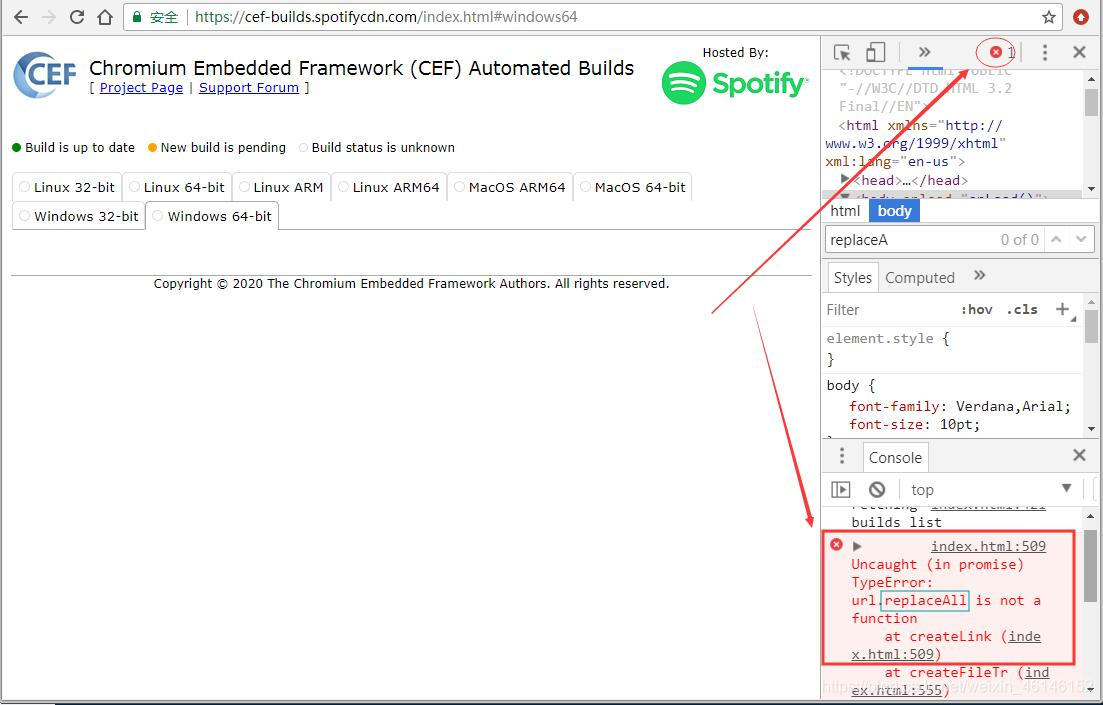
Task: Add new style rule plus icon
Action: (1062, 309)
